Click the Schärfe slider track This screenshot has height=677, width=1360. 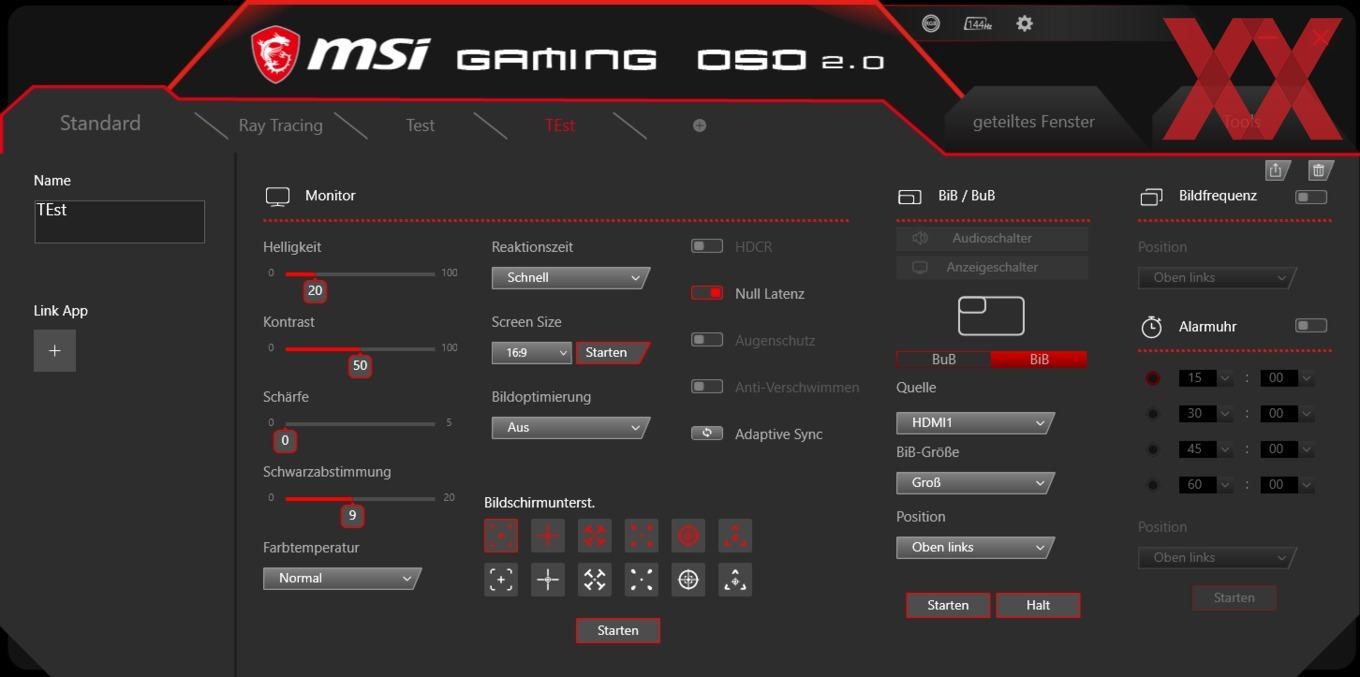coord(360,424)
